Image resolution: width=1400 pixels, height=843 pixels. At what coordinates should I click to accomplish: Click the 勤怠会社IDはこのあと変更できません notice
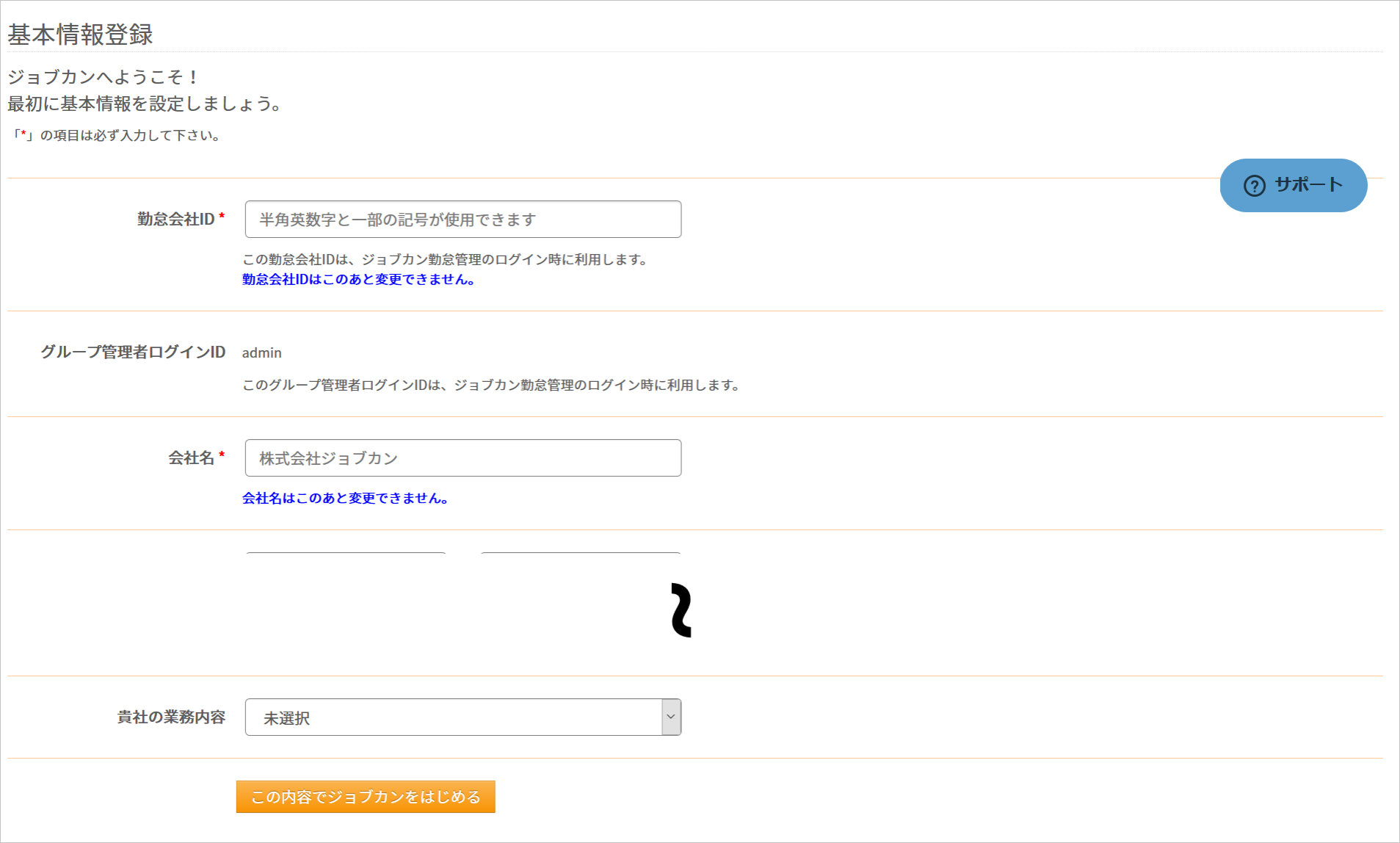359,280
